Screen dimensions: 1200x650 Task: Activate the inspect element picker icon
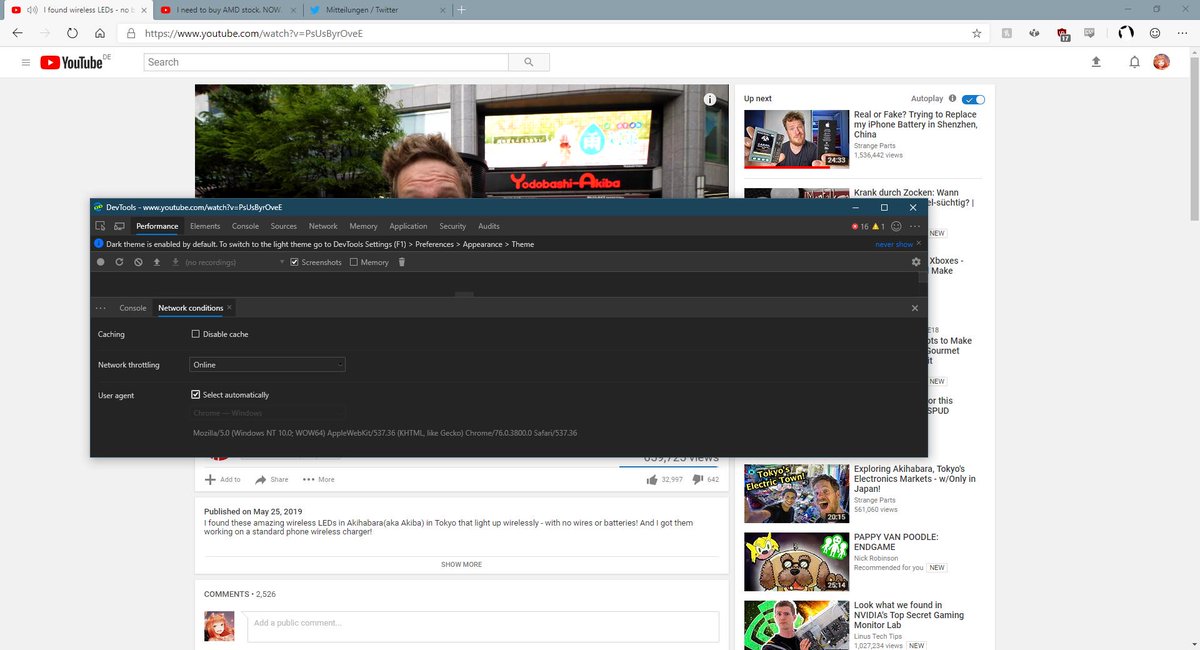(x=100, y=226)
